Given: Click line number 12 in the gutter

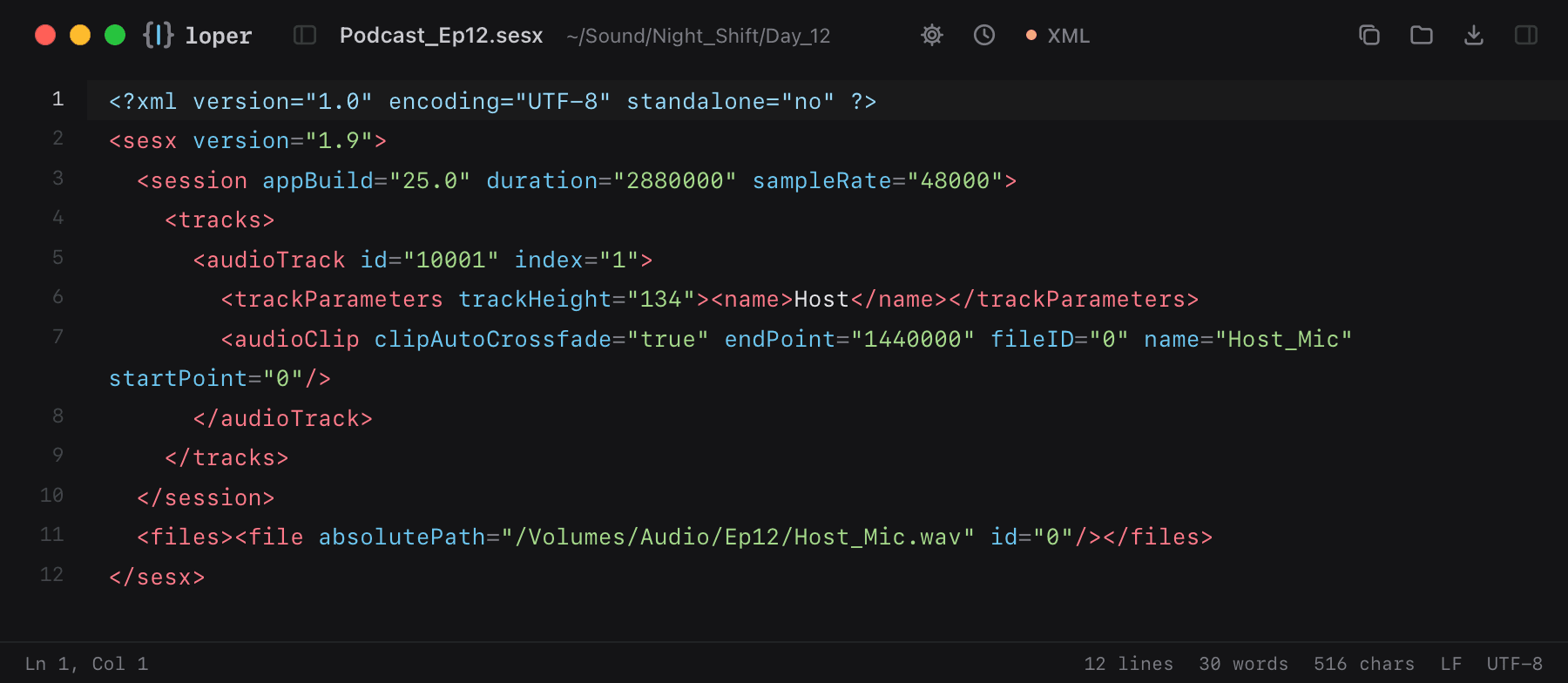Looking at the screenshot, I should pos(51,575).
